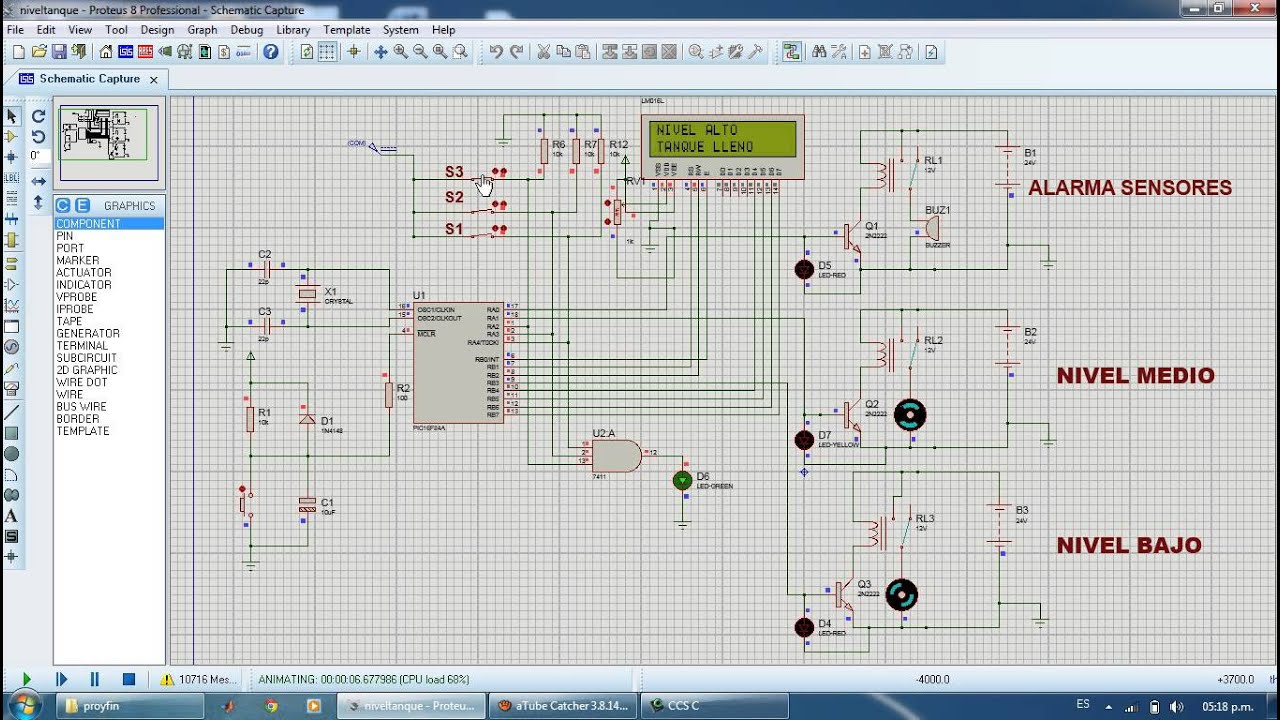
Task: Open the Library menu
Action: (x=293, y=30)
